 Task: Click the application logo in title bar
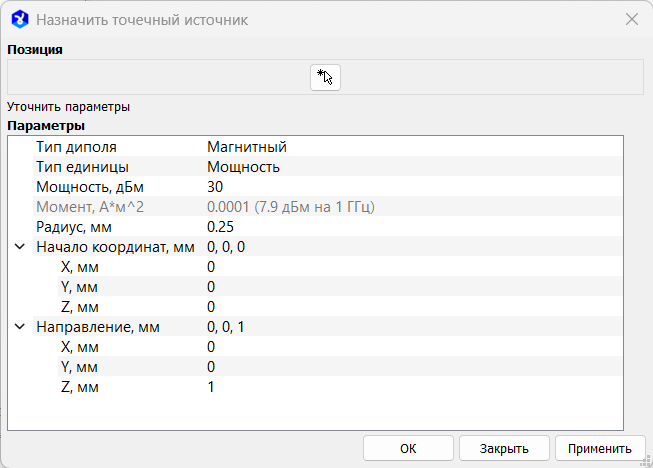click(19, 19)
